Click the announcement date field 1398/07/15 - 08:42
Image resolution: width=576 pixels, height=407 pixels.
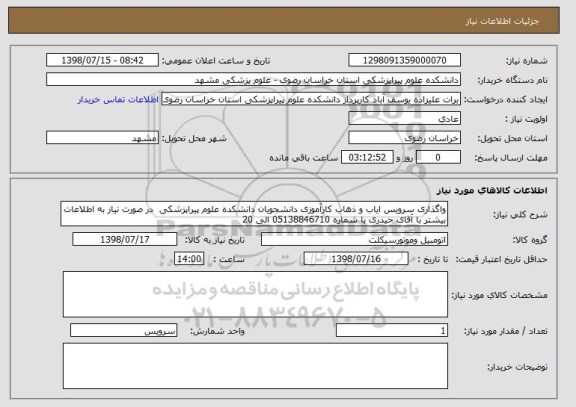[102, 60]
